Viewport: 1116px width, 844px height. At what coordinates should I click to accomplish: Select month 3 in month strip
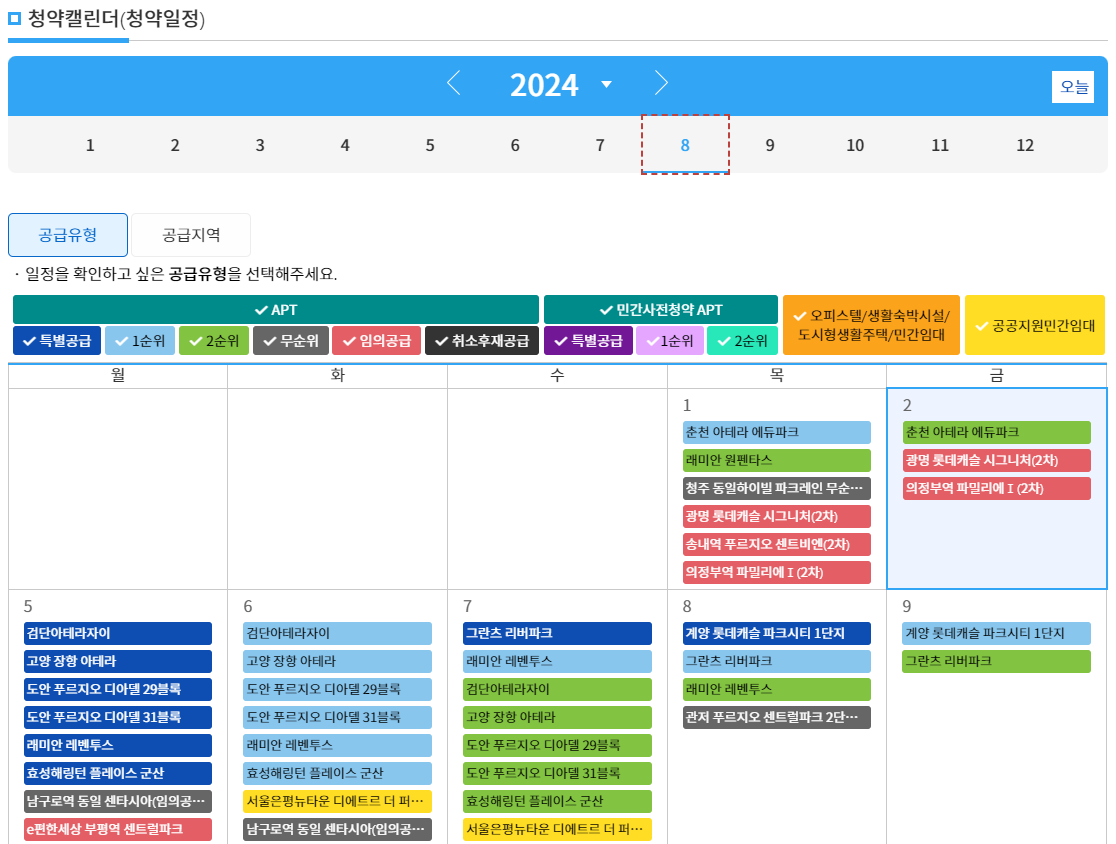click(x=260, y=145)
